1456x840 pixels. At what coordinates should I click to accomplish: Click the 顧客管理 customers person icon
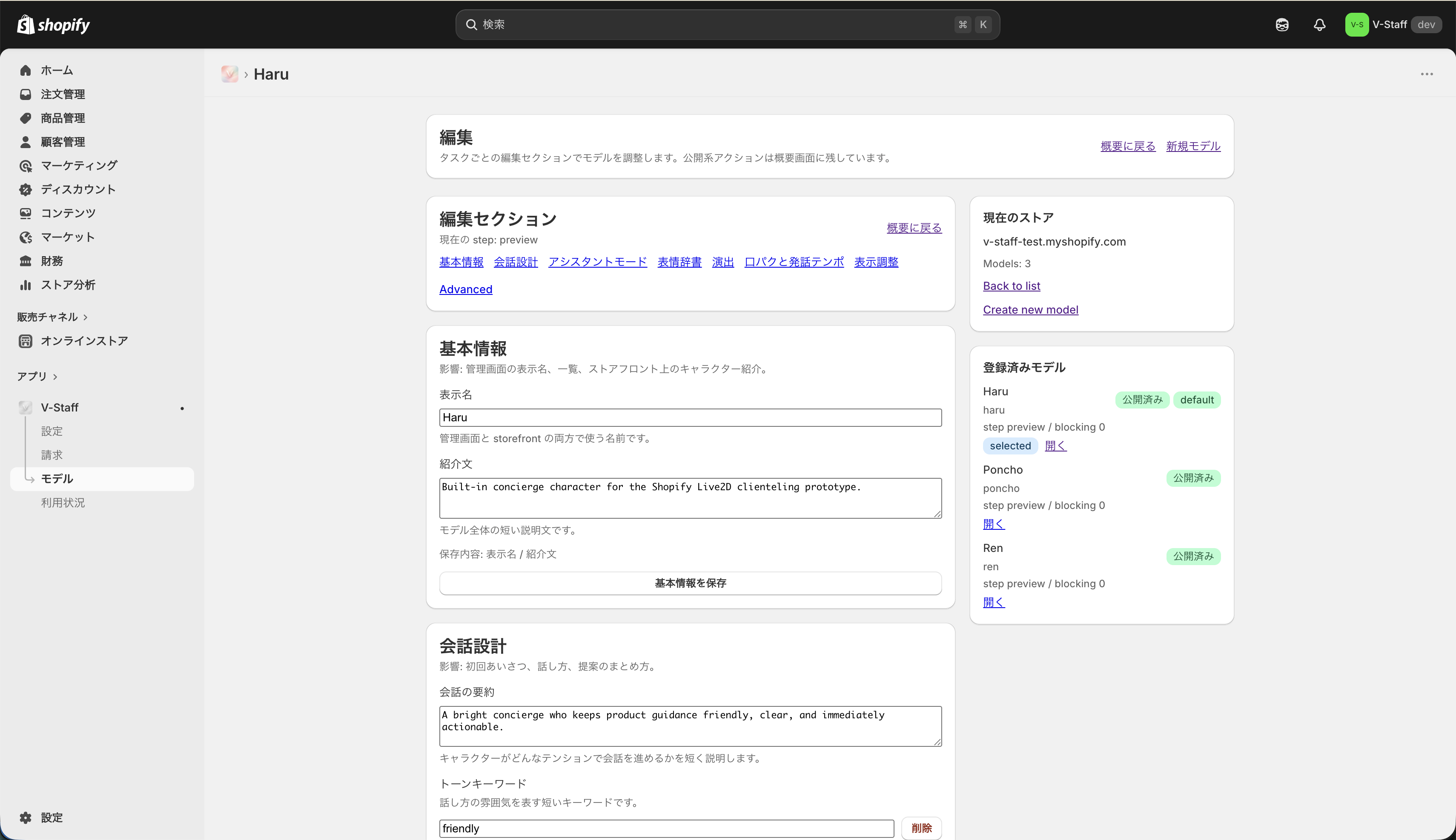tap(26, 142)
